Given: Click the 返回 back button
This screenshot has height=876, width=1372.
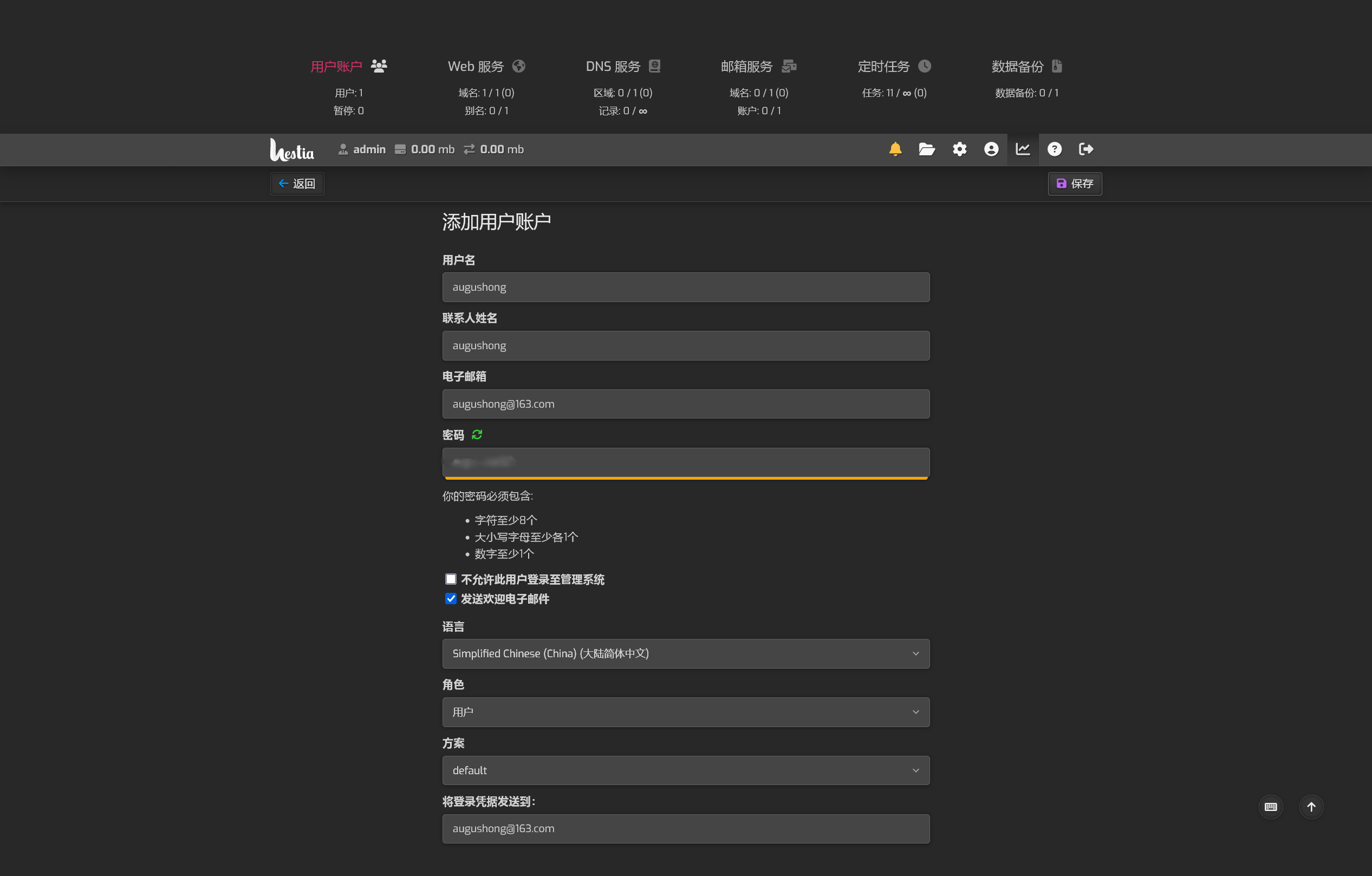Looking at the screenshot, I should click(x=297, y=184).
